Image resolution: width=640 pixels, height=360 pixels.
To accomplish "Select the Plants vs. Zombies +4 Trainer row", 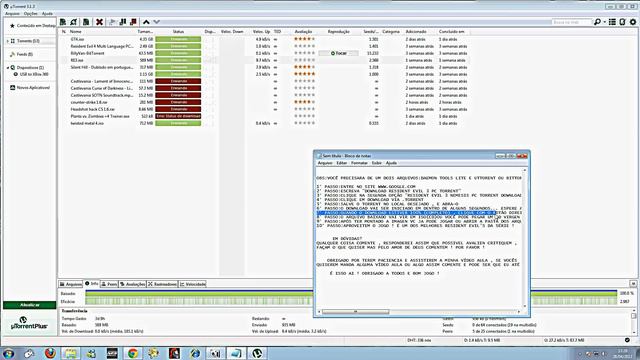I will coord(264,116).
